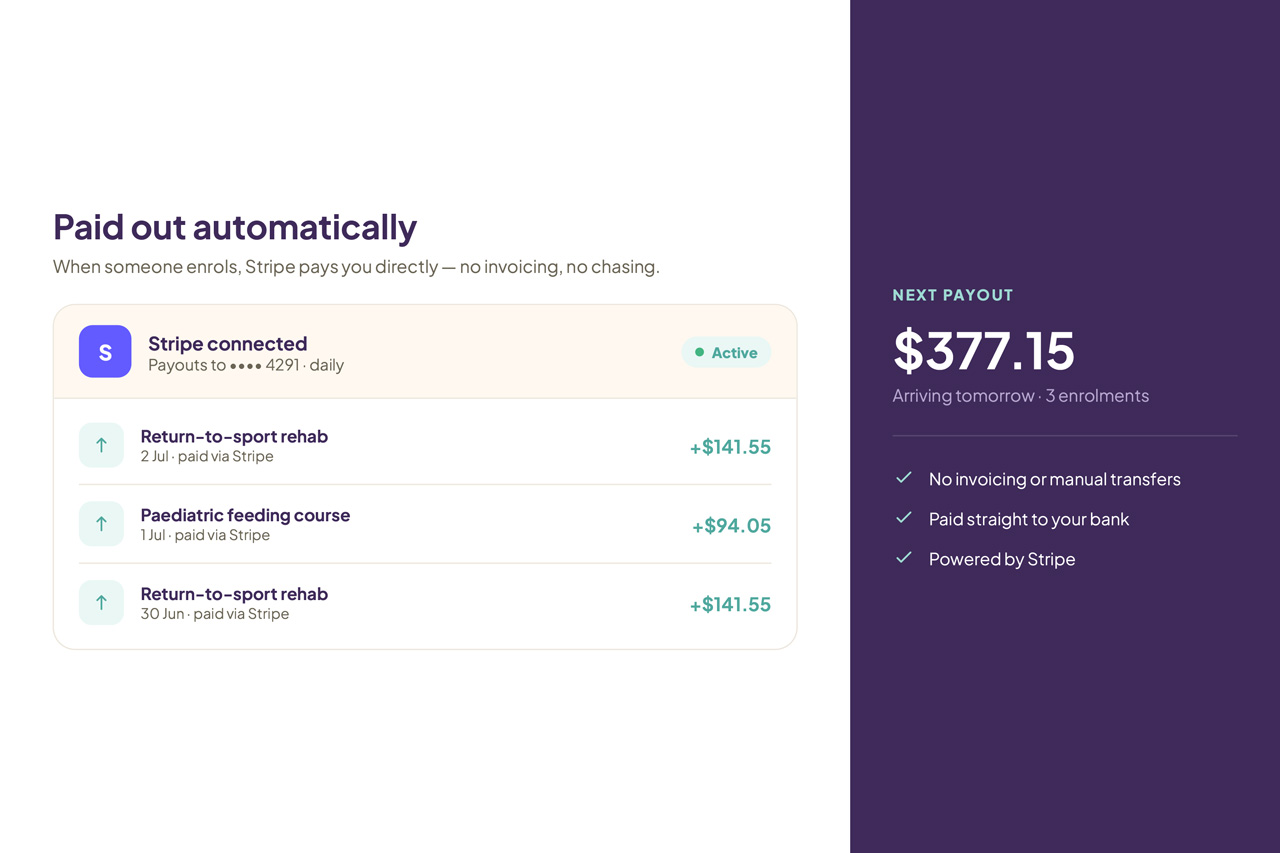Click the first +$141.55 amount for 2 Jul
1280x853 pixels.
[730, 447]
